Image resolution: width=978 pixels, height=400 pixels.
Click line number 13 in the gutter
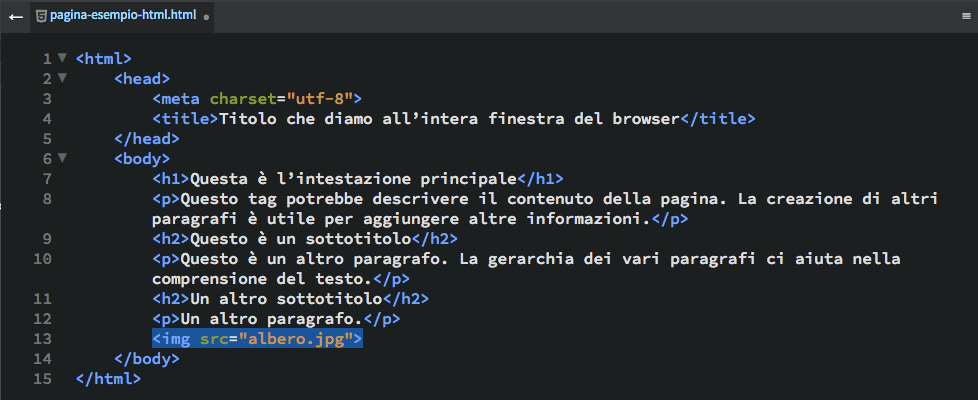42,339
